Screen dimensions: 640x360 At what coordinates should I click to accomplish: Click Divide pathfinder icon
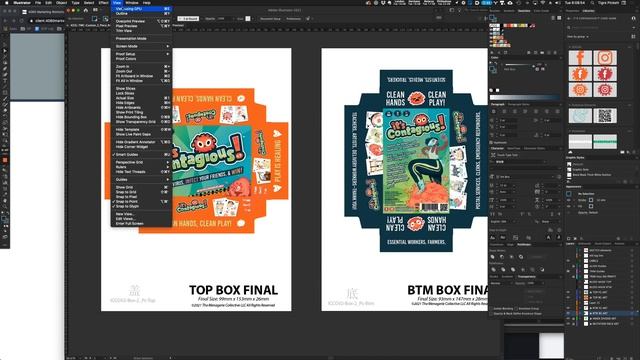[x=493, y=269]
